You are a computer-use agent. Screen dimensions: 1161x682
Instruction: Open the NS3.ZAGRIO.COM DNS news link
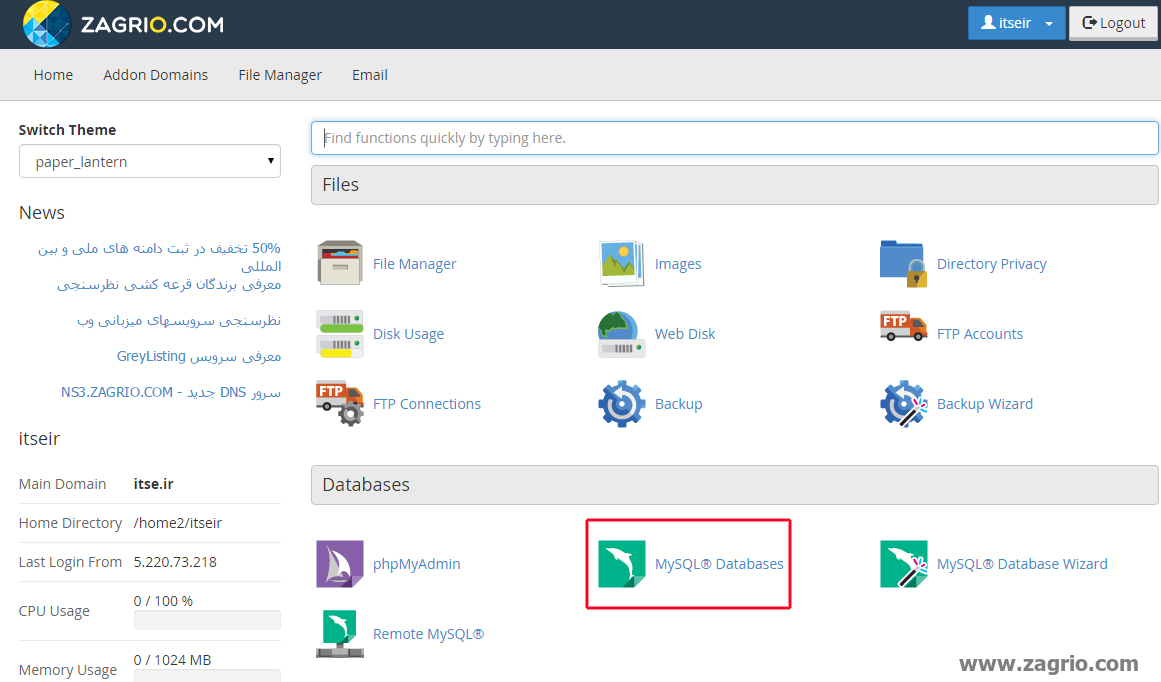click(171, 392)
